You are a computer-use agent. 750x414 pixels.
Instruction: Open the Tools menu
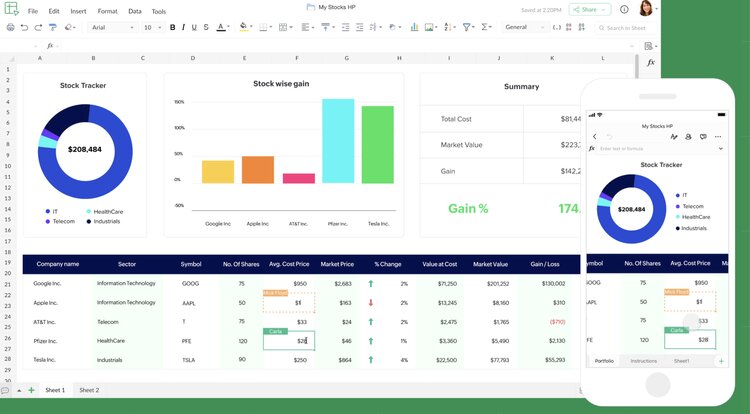159,11
